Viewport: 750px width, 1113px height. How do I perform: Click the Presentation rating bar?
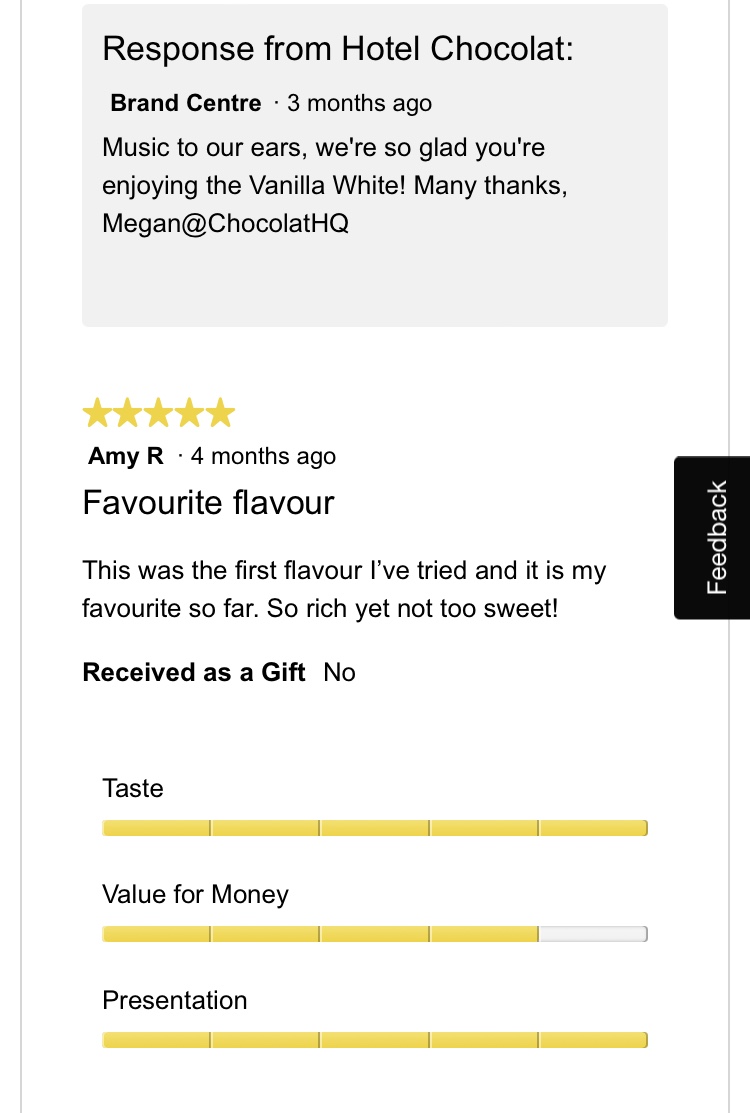point(374,1040)
